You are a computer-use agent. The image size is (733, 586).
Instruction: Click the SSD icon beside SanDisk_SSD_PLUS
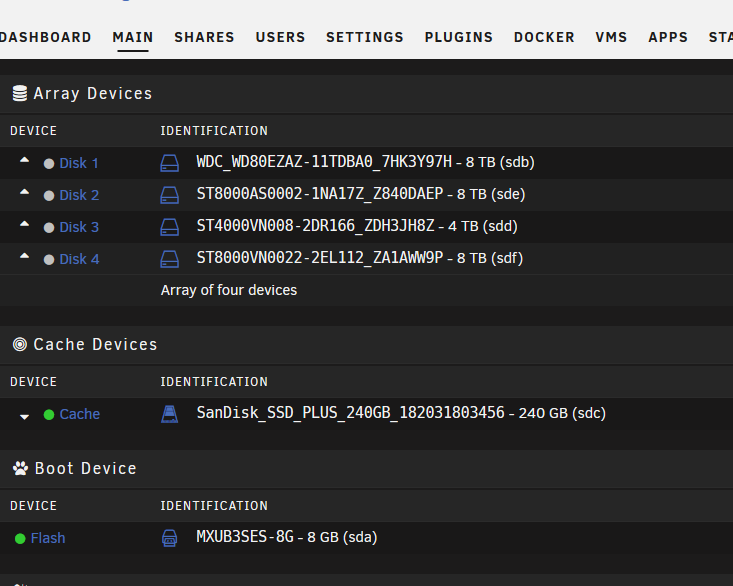[x=169, y=414]
